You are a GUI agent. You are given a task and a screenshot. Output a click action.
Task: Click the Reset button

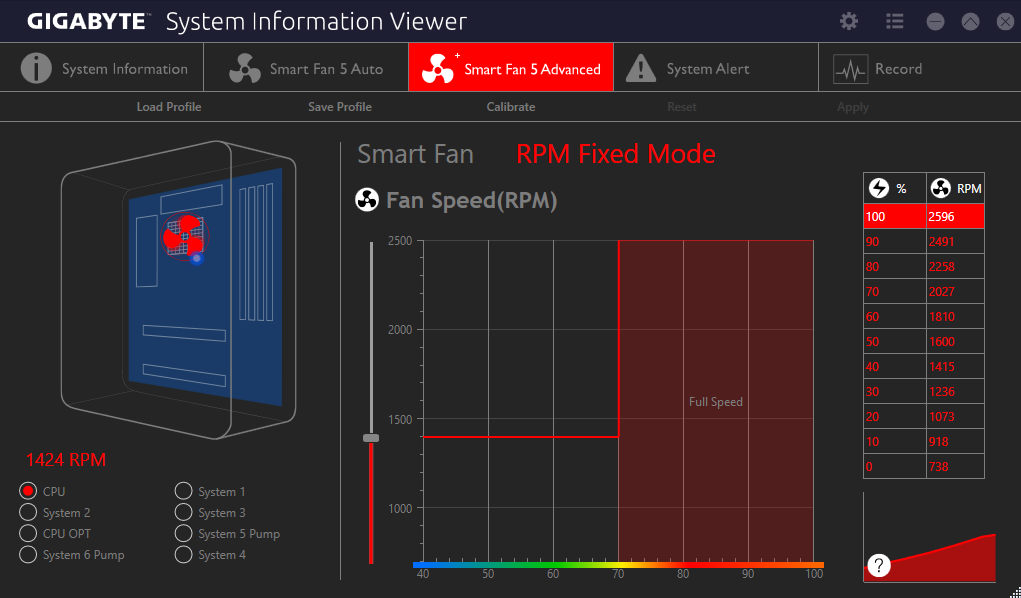pos(682,107)
